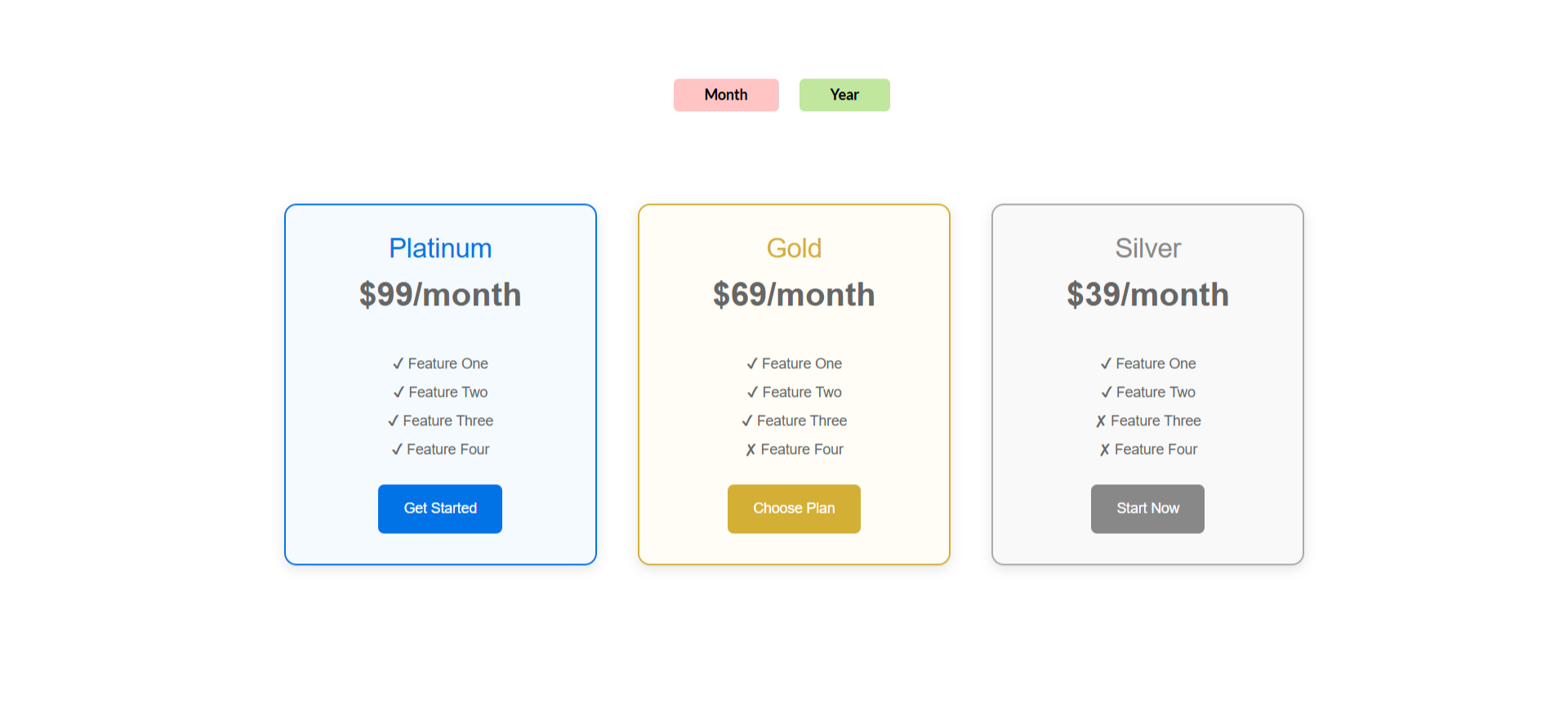
Task: Click the $99/month price
Action: (440, 295)
